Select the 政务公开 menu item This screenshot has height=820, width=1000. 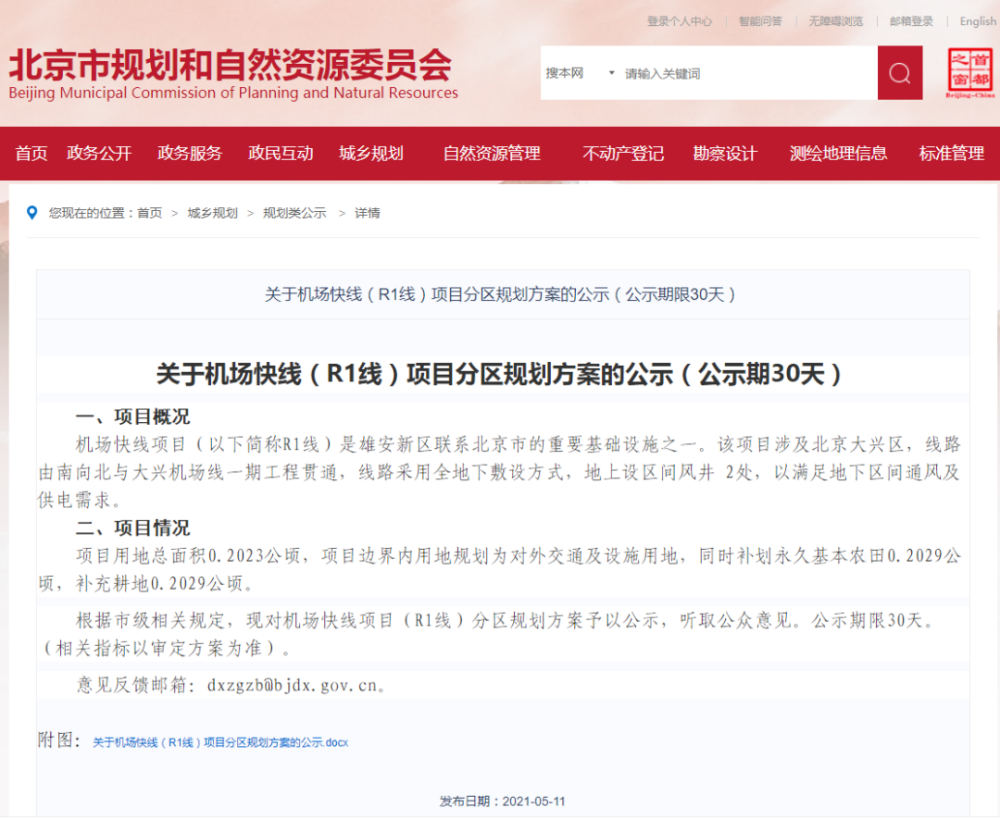[x=99, y=154]
